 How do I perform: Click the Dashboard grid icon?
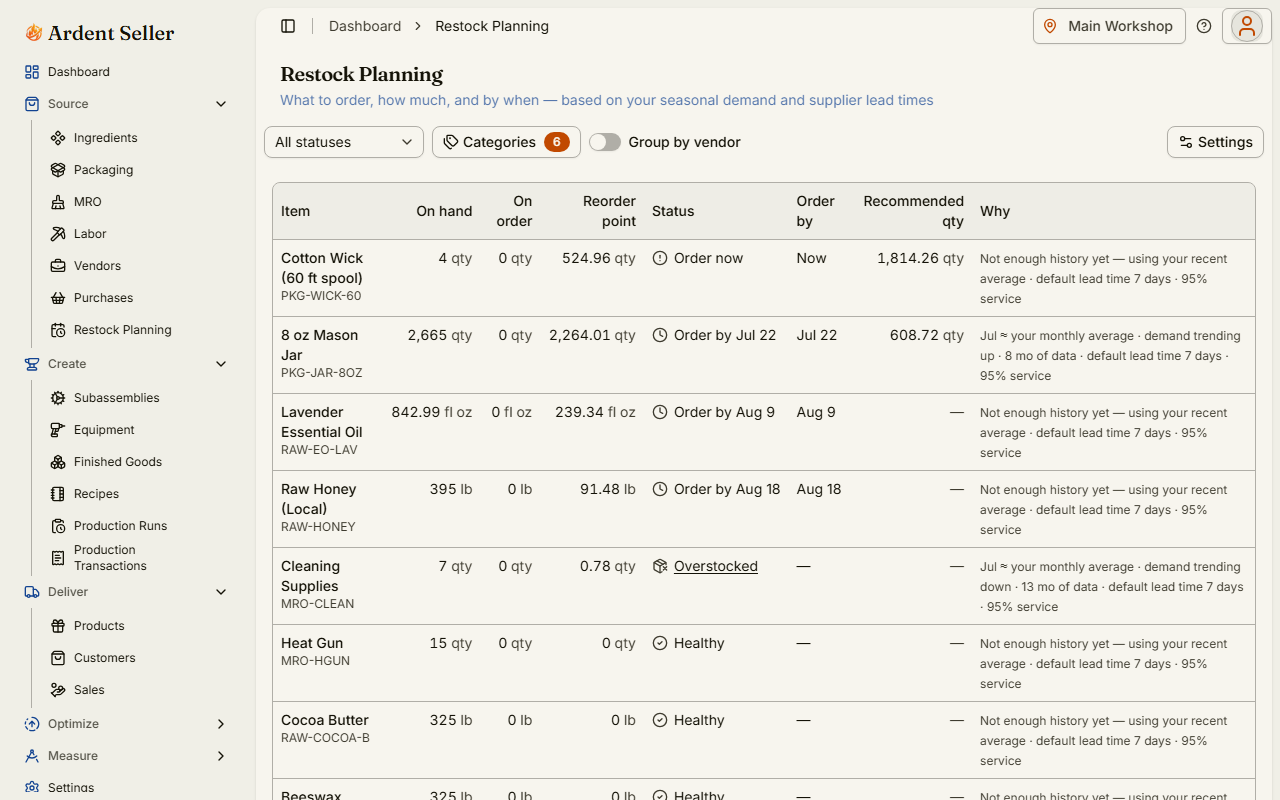32,72
